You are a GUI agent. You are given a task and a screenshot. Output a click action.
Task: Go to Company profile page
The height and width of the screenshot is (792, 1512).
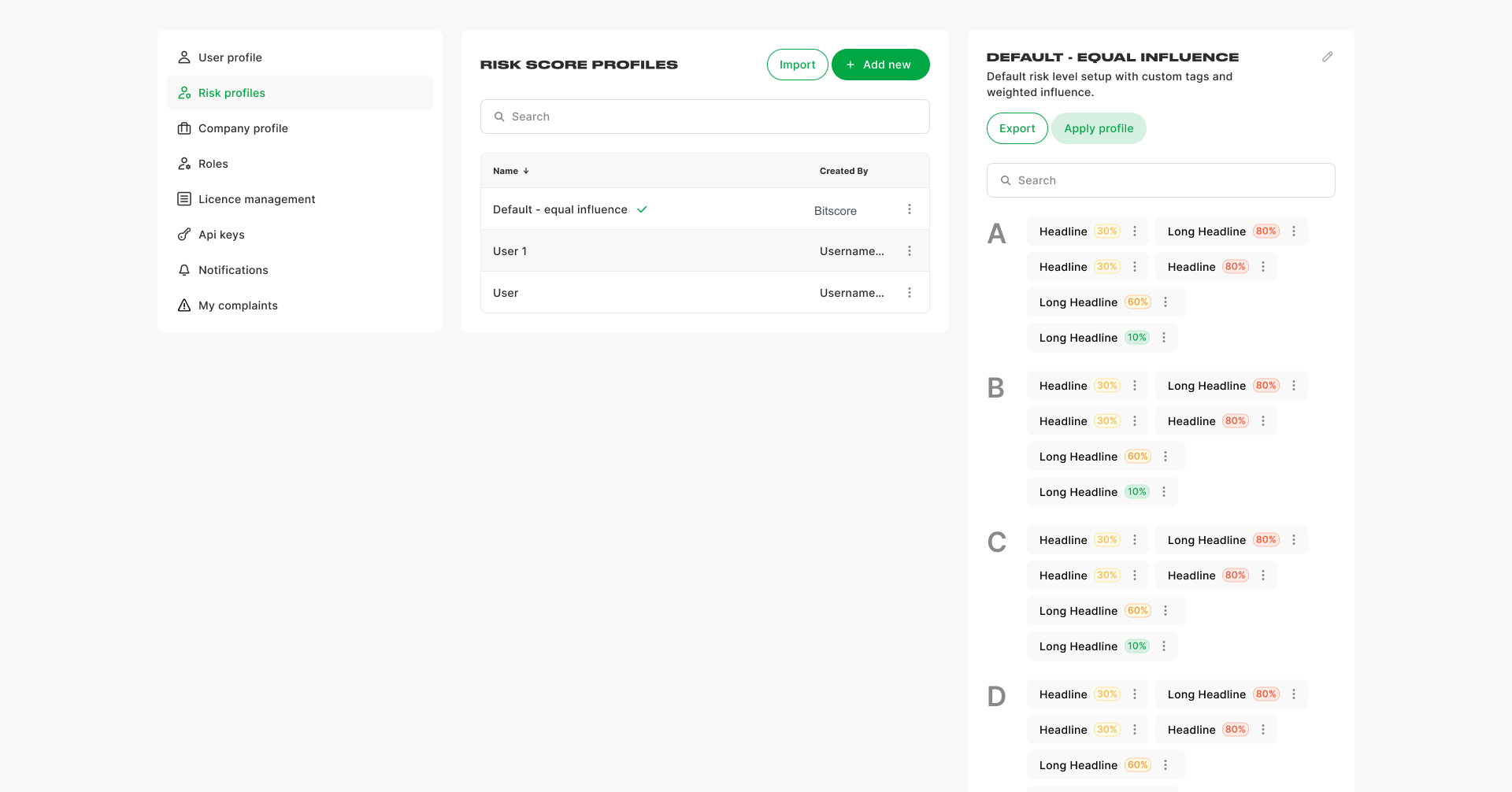299,128
